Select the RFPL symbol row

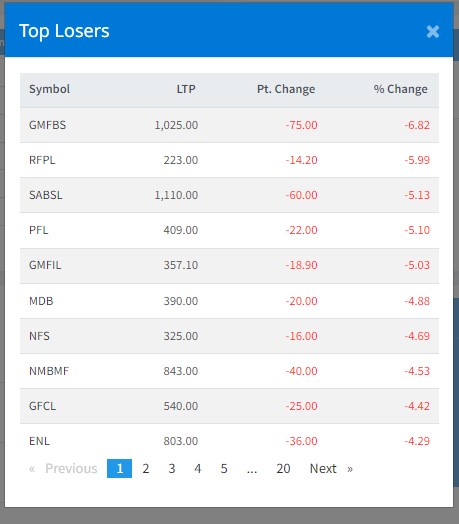point(229,160)
